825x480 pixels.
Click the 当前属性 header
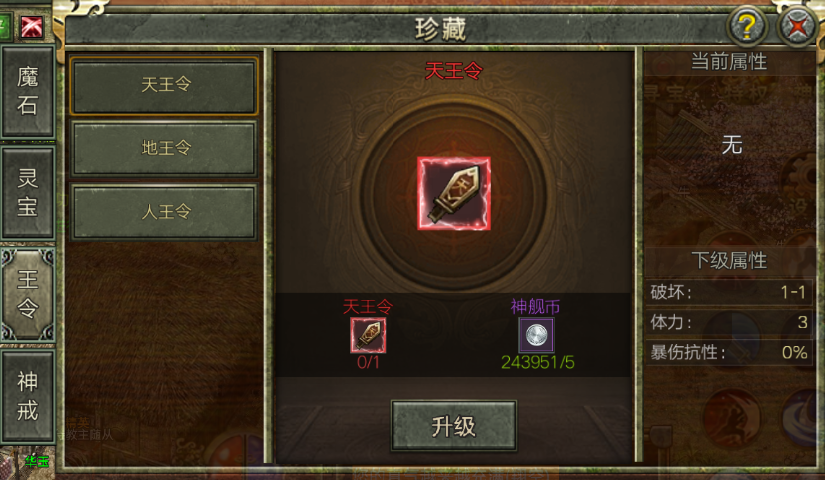(x=729, y=62)
